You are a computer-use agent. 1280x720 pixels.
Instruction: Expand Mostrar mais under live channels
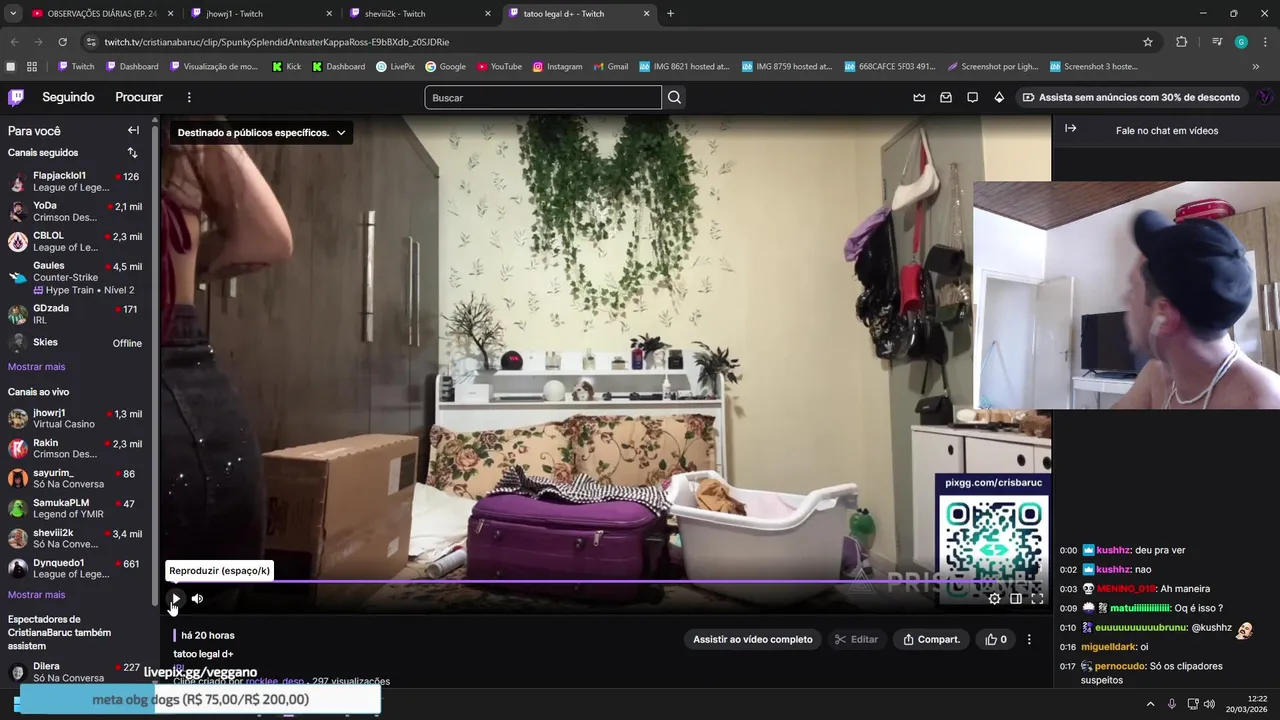tap(36, 595)
